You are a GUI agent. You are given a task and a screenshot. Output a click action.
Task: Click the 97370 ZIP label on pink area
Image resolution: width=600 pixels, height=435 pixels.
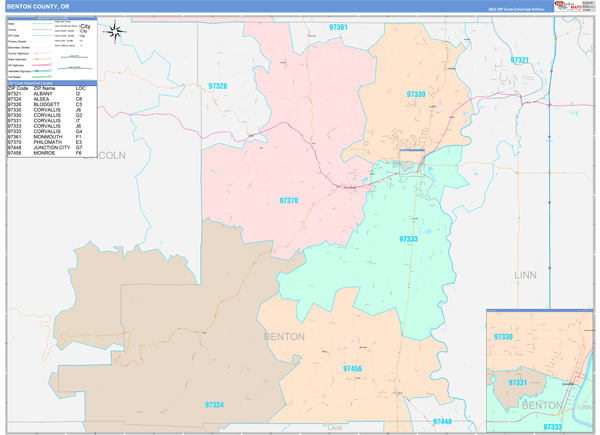(x=288, y=201)
